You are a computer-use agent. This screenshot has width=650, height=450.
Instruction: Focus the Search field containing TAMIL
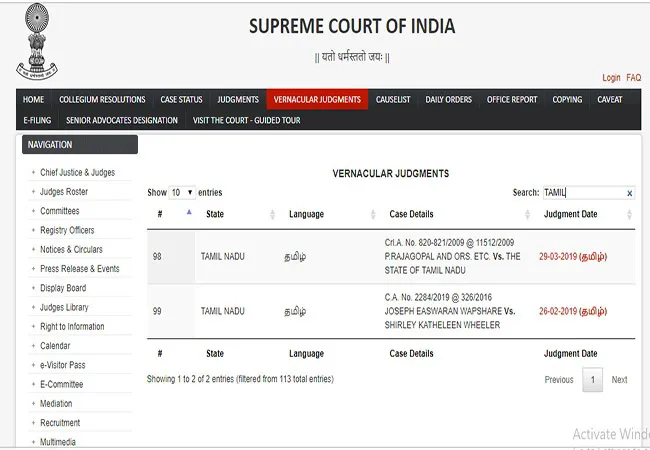pos(589,193)
